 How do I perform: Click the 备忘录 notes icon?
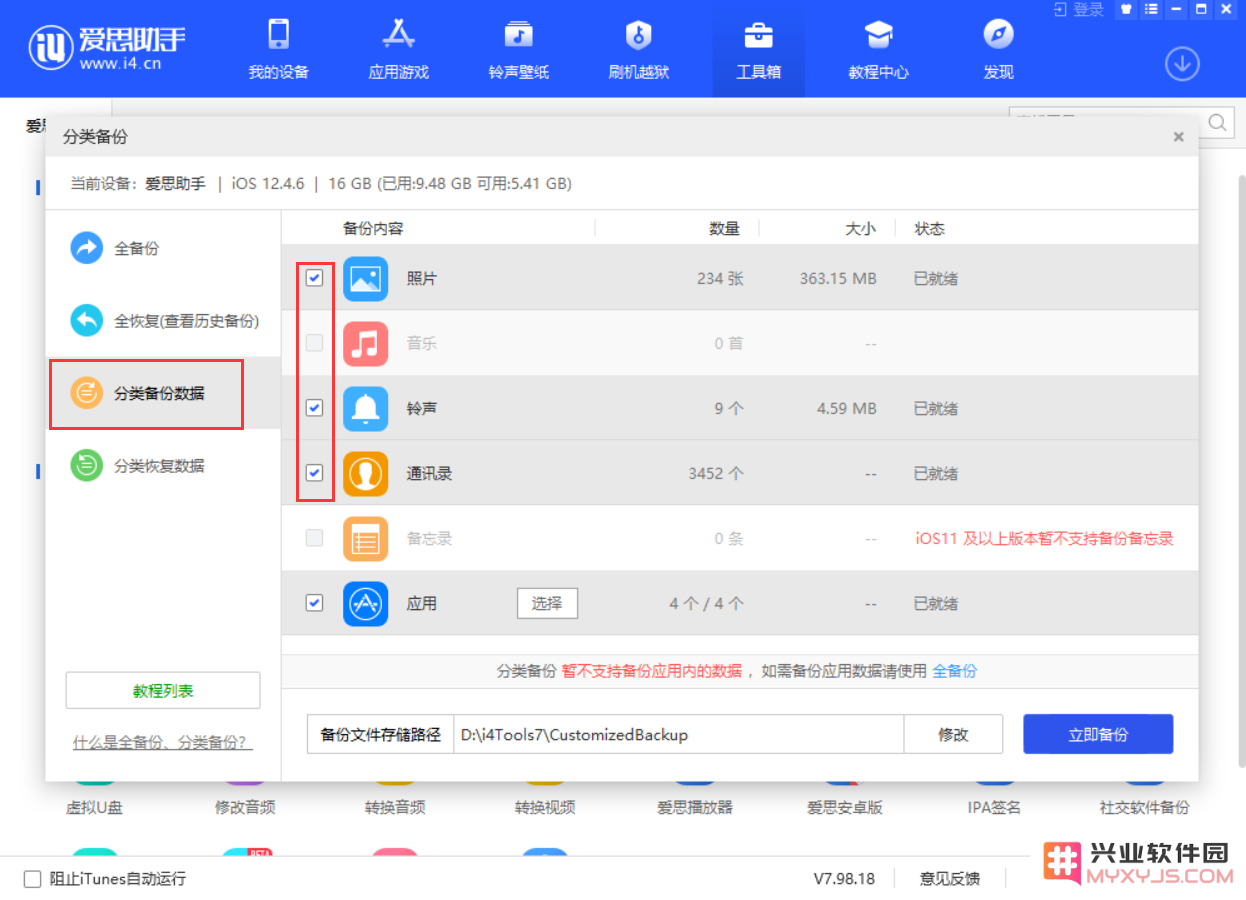click(366, 539)
